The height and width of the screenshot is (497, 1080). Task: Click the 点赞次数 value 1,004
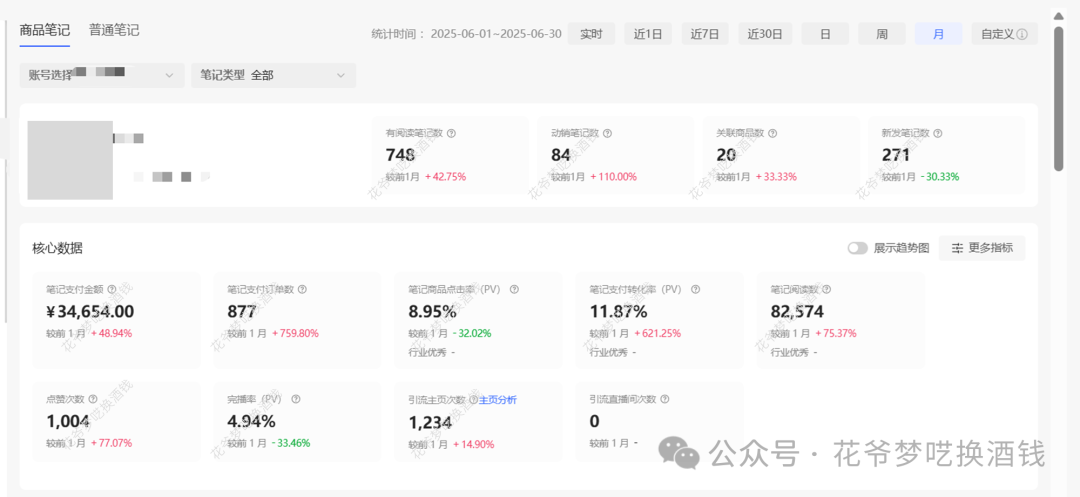[x=68, y=421]
